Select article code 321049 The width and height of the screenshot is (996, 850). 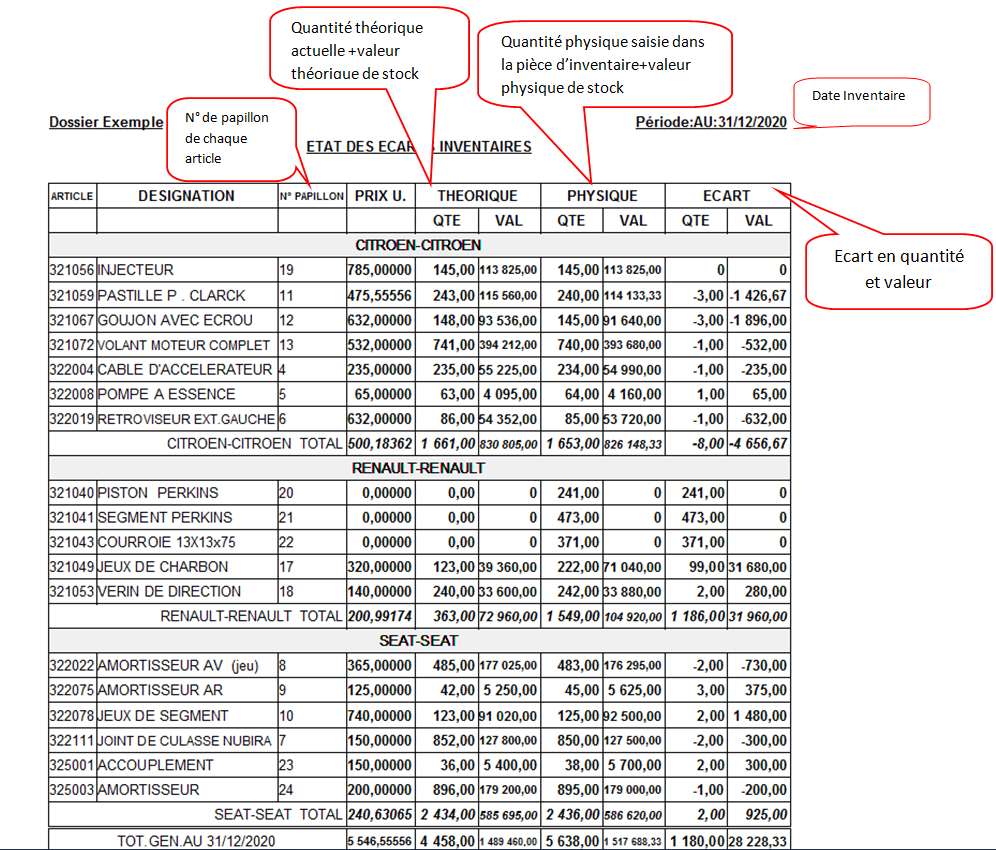[72, 567]
